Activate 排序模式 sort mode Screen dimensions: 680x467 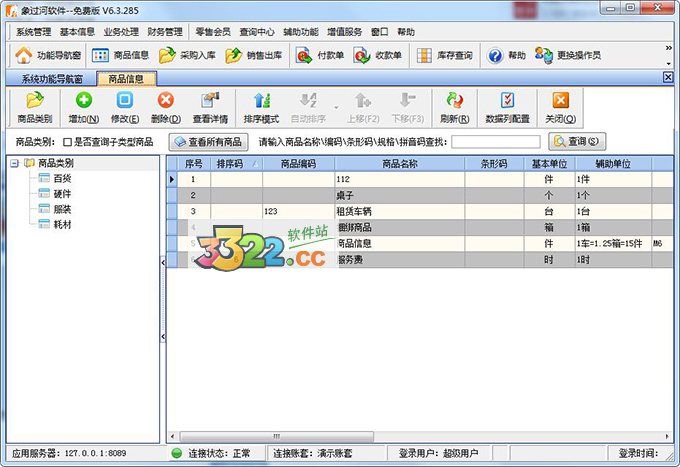[x=262, y=108]
